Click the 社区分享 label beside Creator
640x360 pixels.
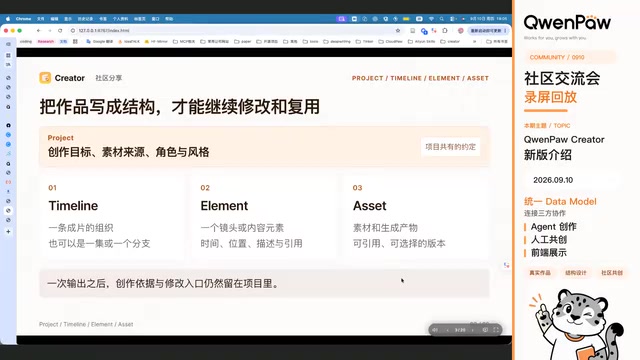(x=109, y=78)
